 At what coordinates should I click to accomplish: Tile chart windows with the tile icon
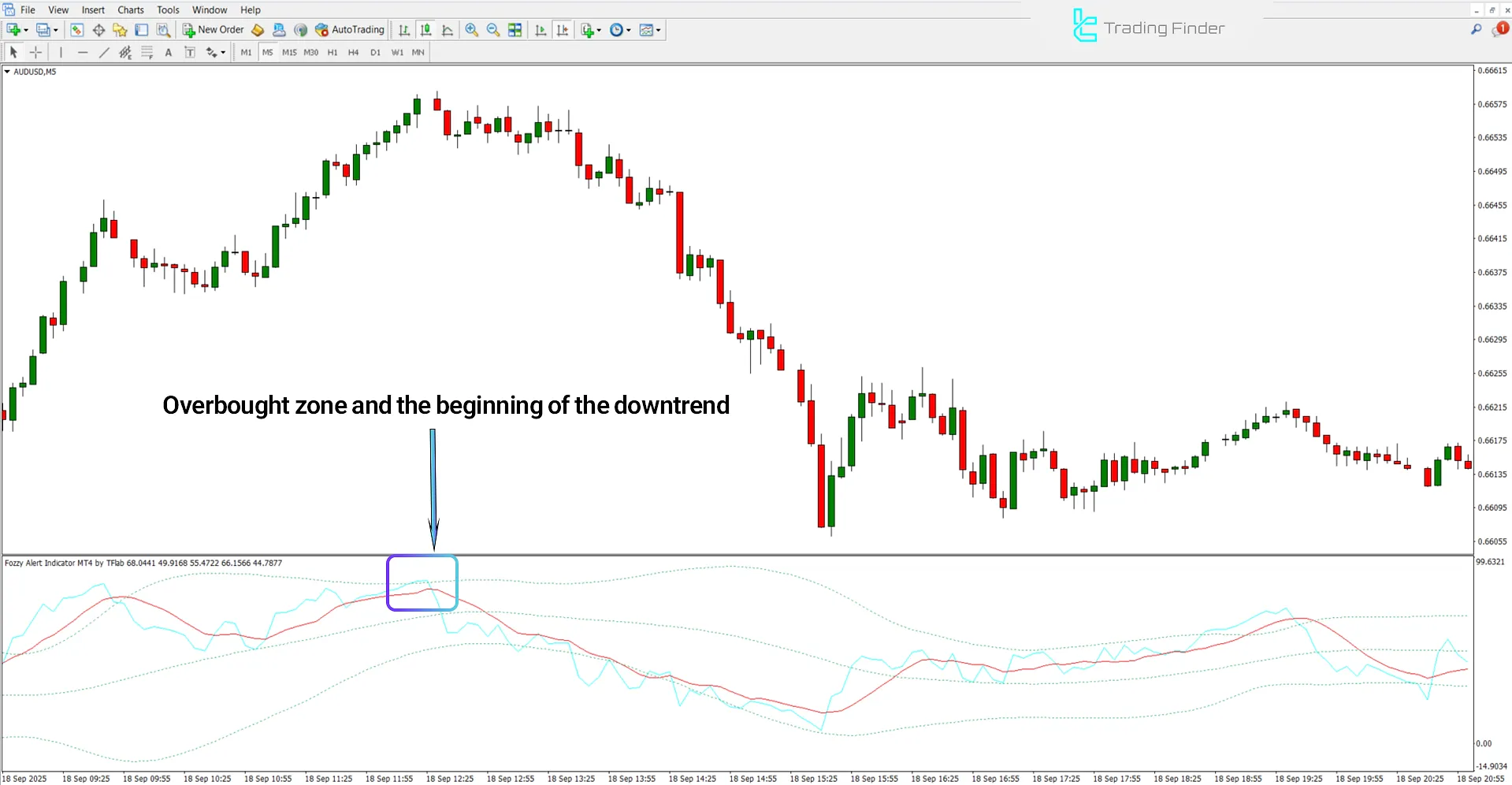point(515,29)
